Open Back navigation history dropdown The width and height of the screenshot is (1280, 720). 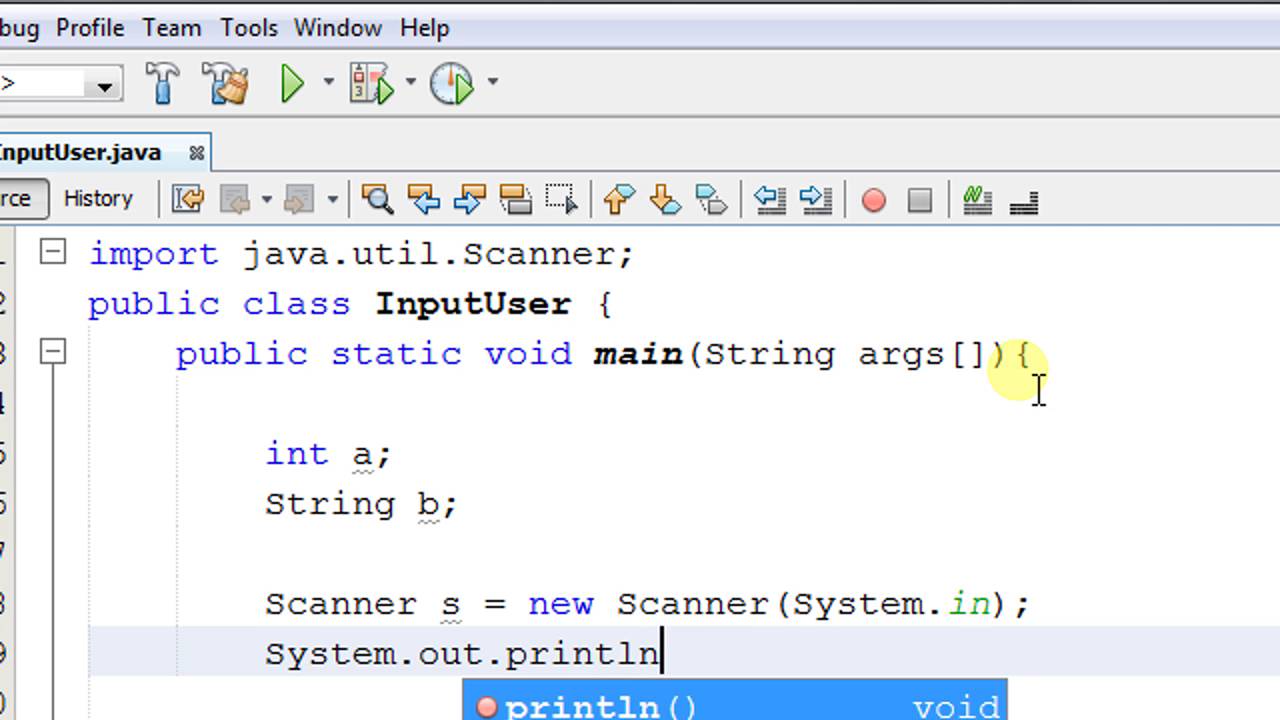tap(266, 200)
